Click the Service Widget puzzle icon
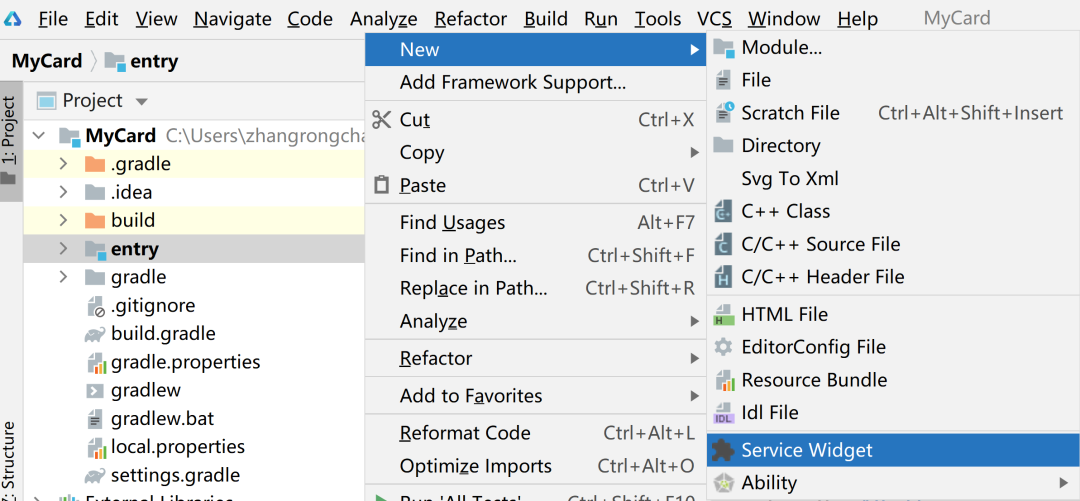This screenshot has width=1080, height=501. [x=723, y=450]
